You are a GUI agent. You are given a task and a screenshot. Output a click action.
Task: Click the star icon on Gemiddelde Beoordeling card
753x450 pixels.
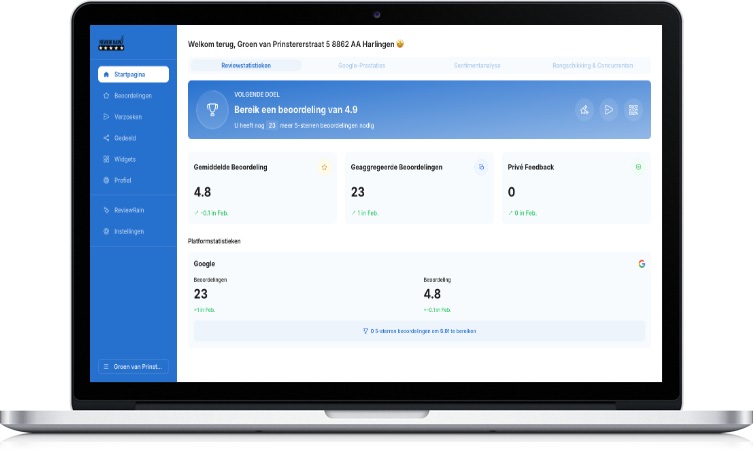tap(324, 167)
